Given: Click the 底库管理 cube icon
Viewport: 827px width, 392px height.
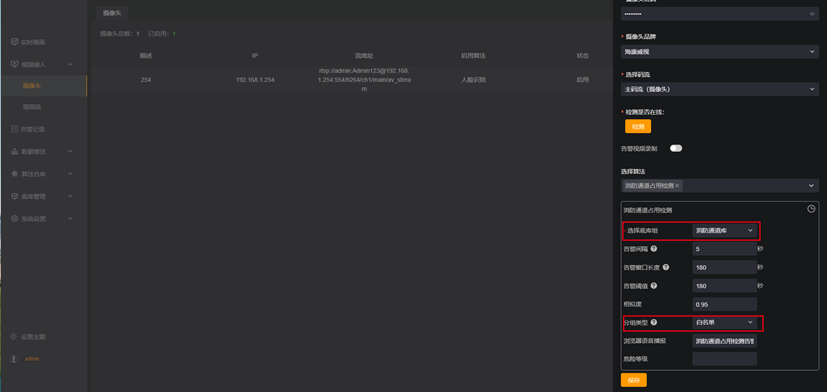Looking at the screenshot, I should 14,196.
